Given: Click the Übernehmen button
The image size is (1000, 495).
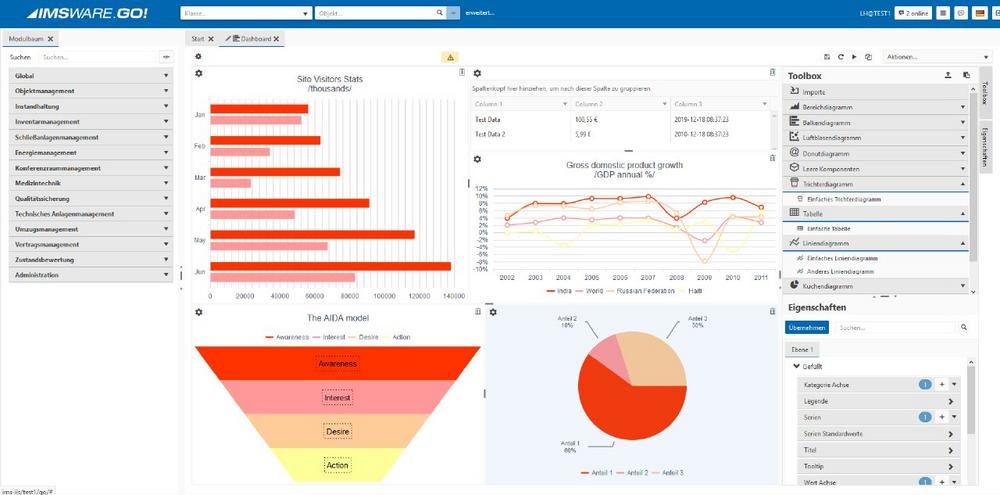Looking at the screenshot, I should 807,327.
